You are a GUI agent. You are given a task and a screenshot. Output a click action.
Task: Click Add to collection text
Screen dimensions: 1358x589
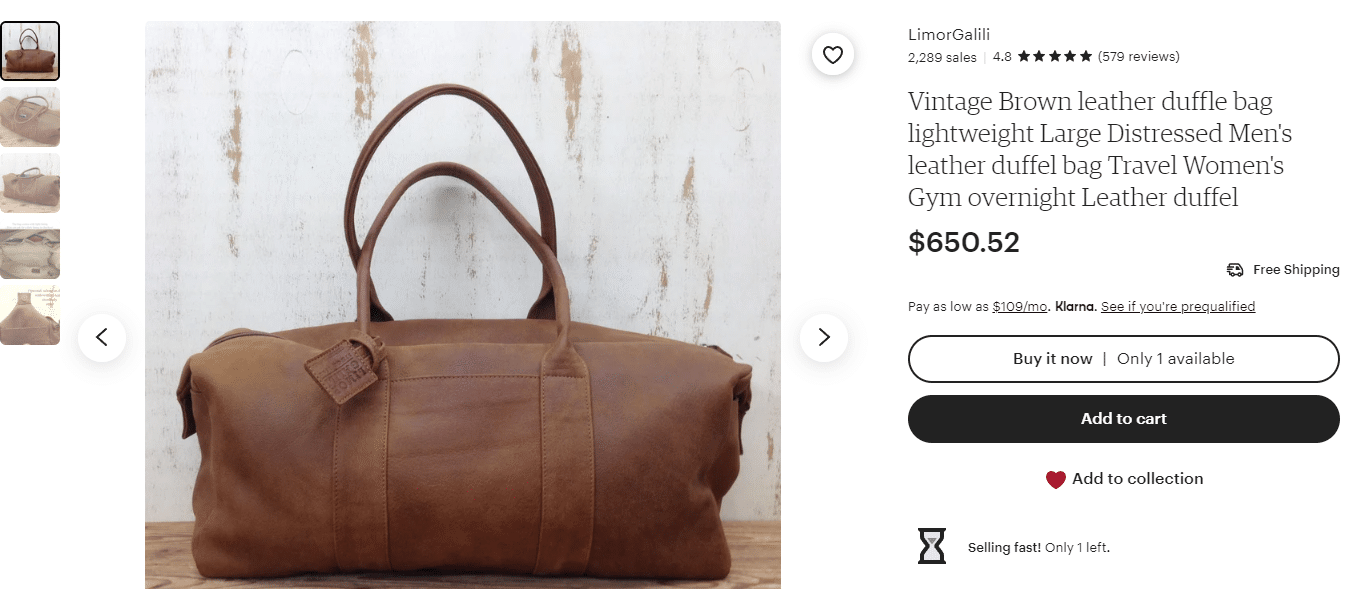1138,479
